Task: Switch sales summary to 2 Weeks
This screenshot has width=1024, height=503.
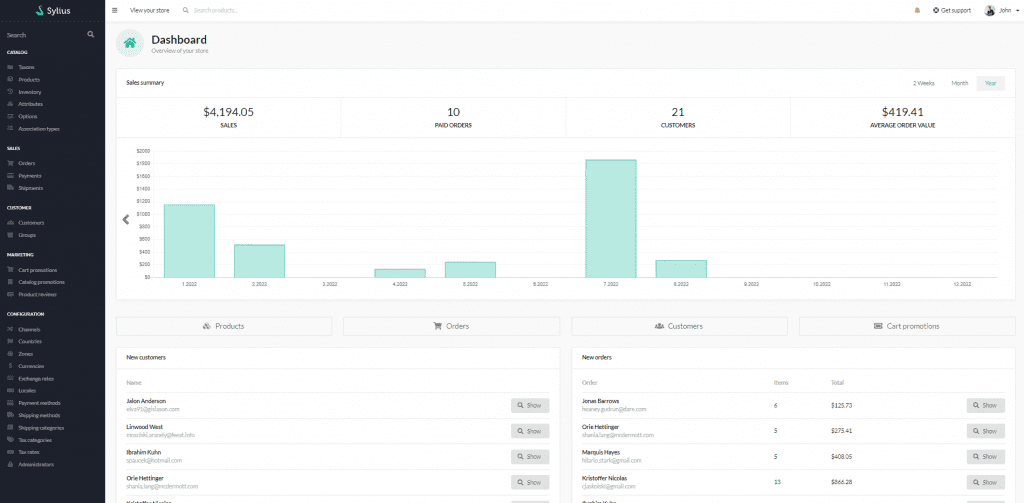Action: [x=923, y=84]
